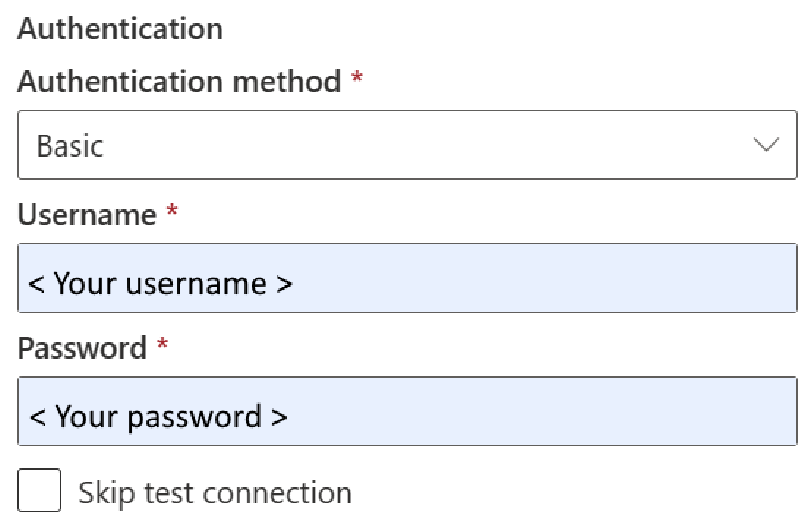
Task: Click the chevron arrow in Authentication method dropdown
Action: click(x=765, y=146)
